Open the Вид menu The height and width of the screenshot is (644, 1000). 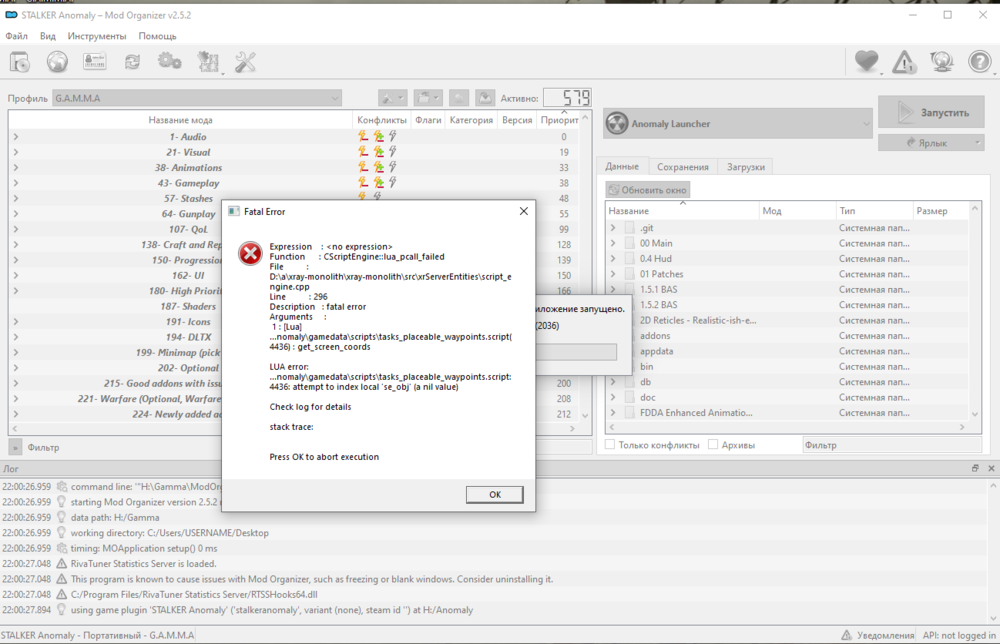pos(48,36)
